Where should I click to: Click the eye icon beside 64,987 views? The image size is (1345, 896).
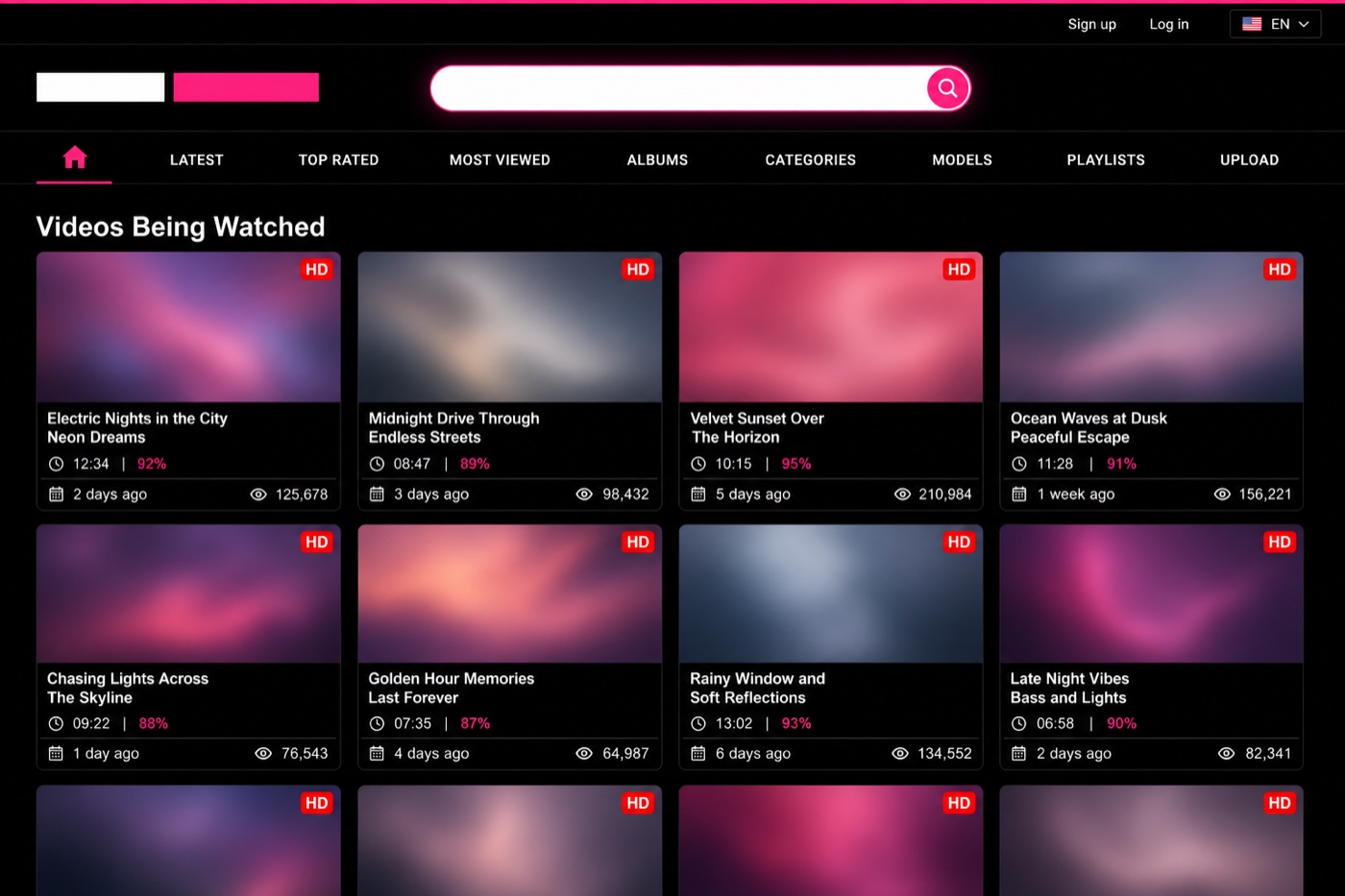(584, 753)
